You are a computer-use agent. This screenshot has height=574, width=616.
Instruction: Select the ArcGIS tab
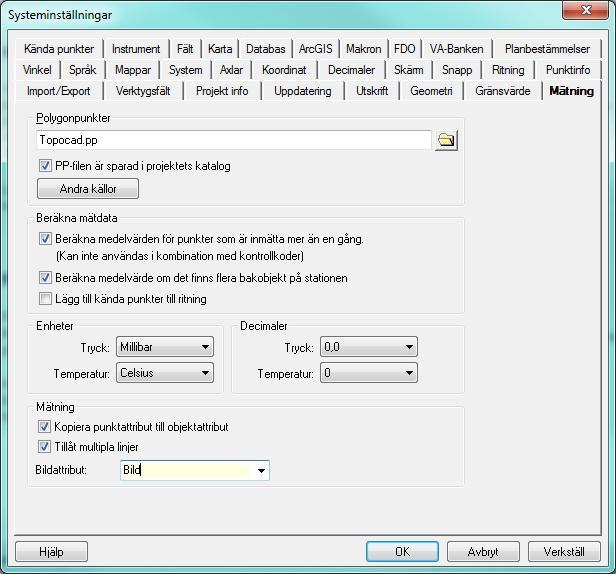click(315, 49)
